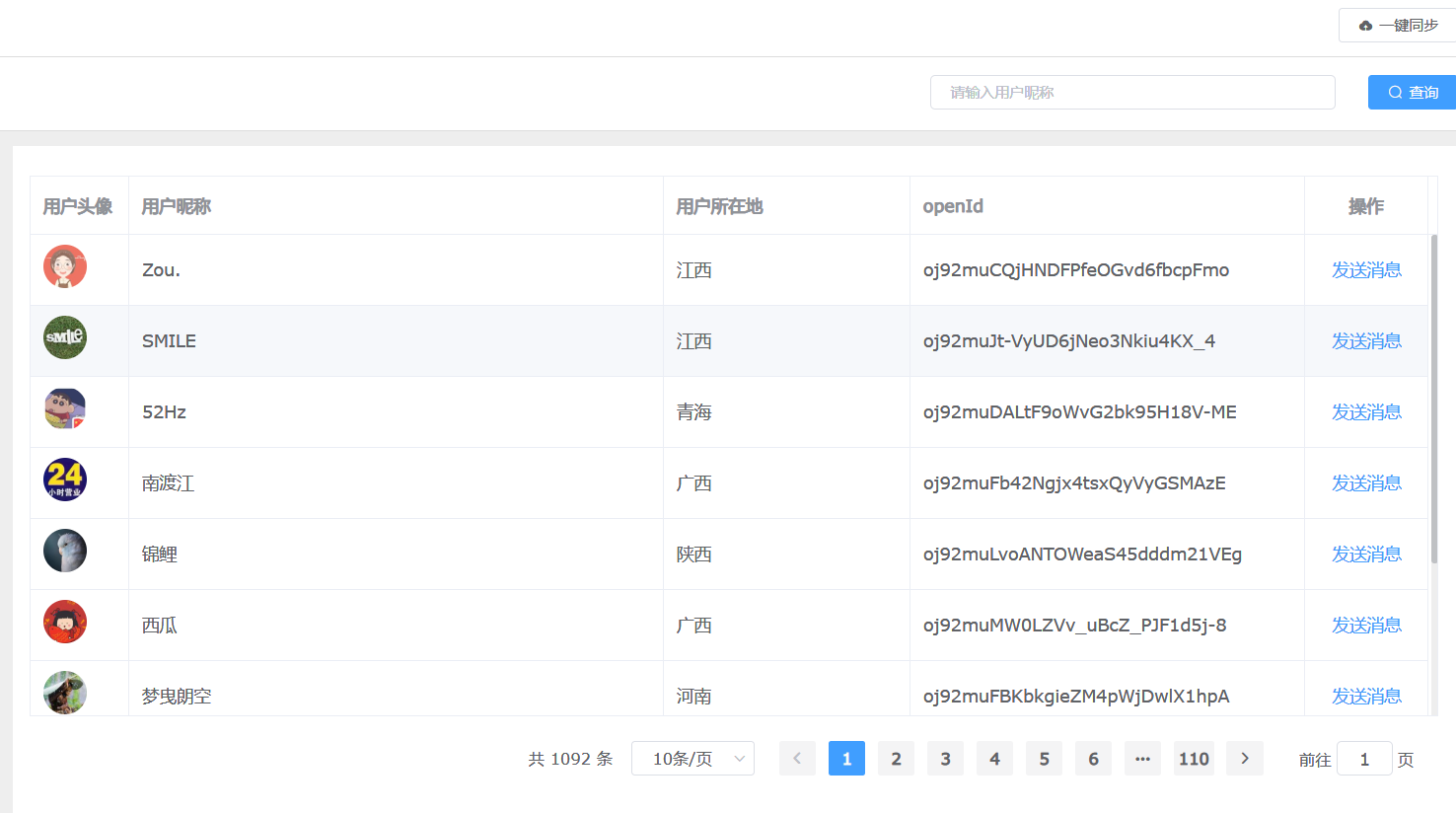Send message to user 西瓜
Screen dimensions: 1456x813
click(x=1366, y=626)
